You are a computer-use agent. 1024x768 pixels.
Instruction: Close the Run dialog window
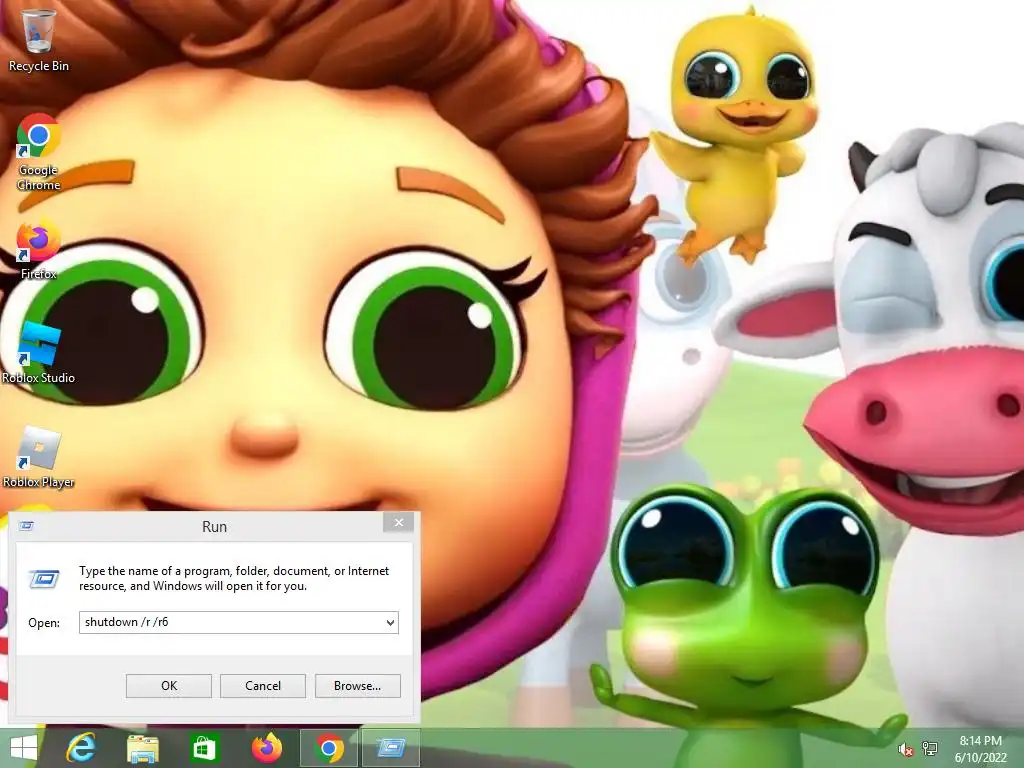click(398, 522)
